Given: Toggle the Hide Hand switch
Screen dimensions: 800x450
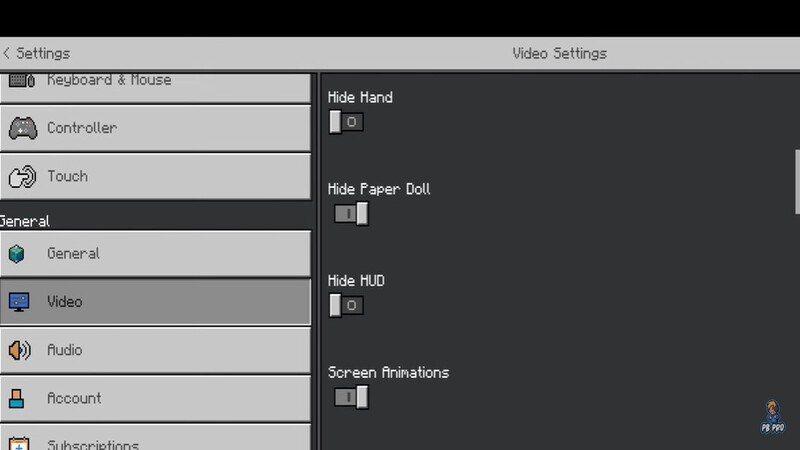Looking at the screenshot, I should click(x=346, y=122).
